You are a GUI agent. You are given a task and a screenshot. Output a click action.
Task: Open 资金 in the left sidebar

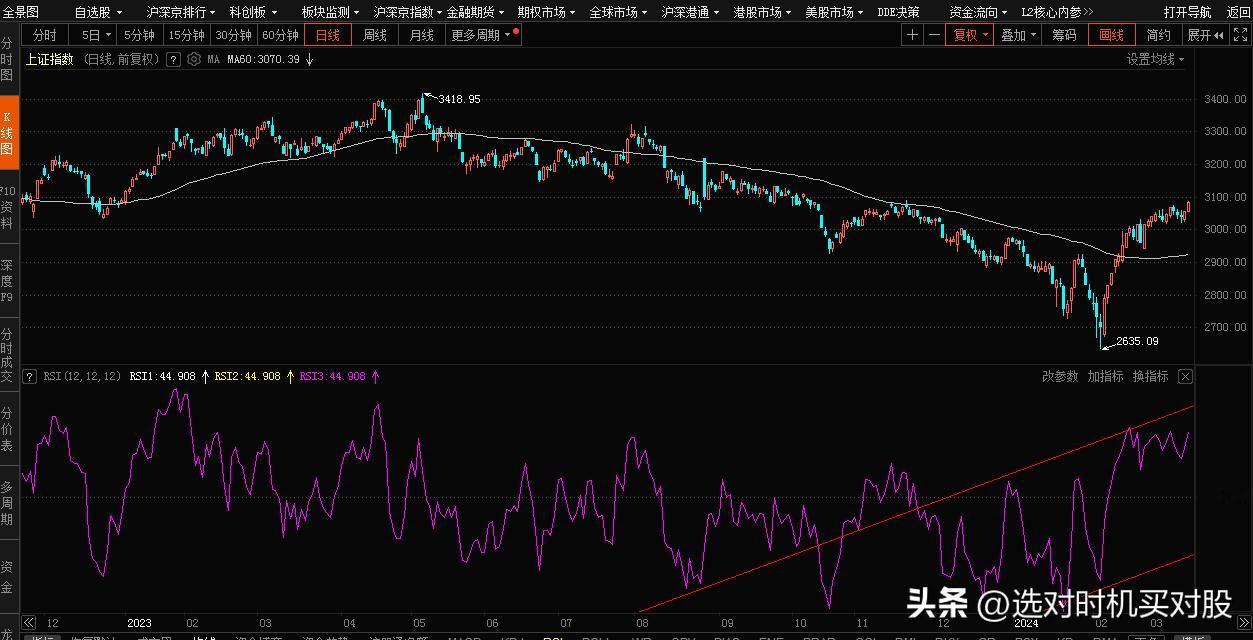(7, 575)
